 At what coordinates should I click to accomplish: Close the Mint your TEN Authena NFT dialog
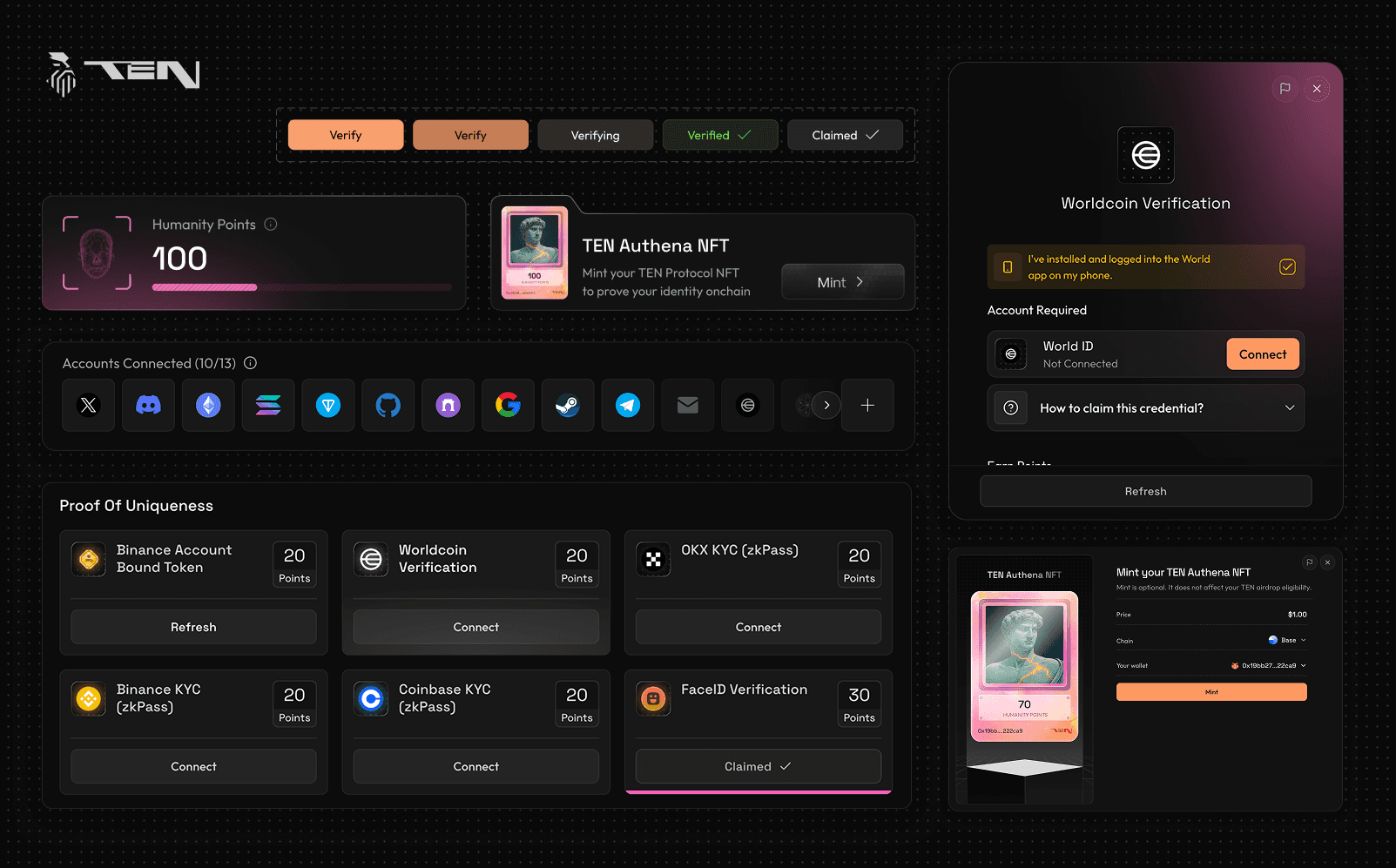coord(1327,562)
